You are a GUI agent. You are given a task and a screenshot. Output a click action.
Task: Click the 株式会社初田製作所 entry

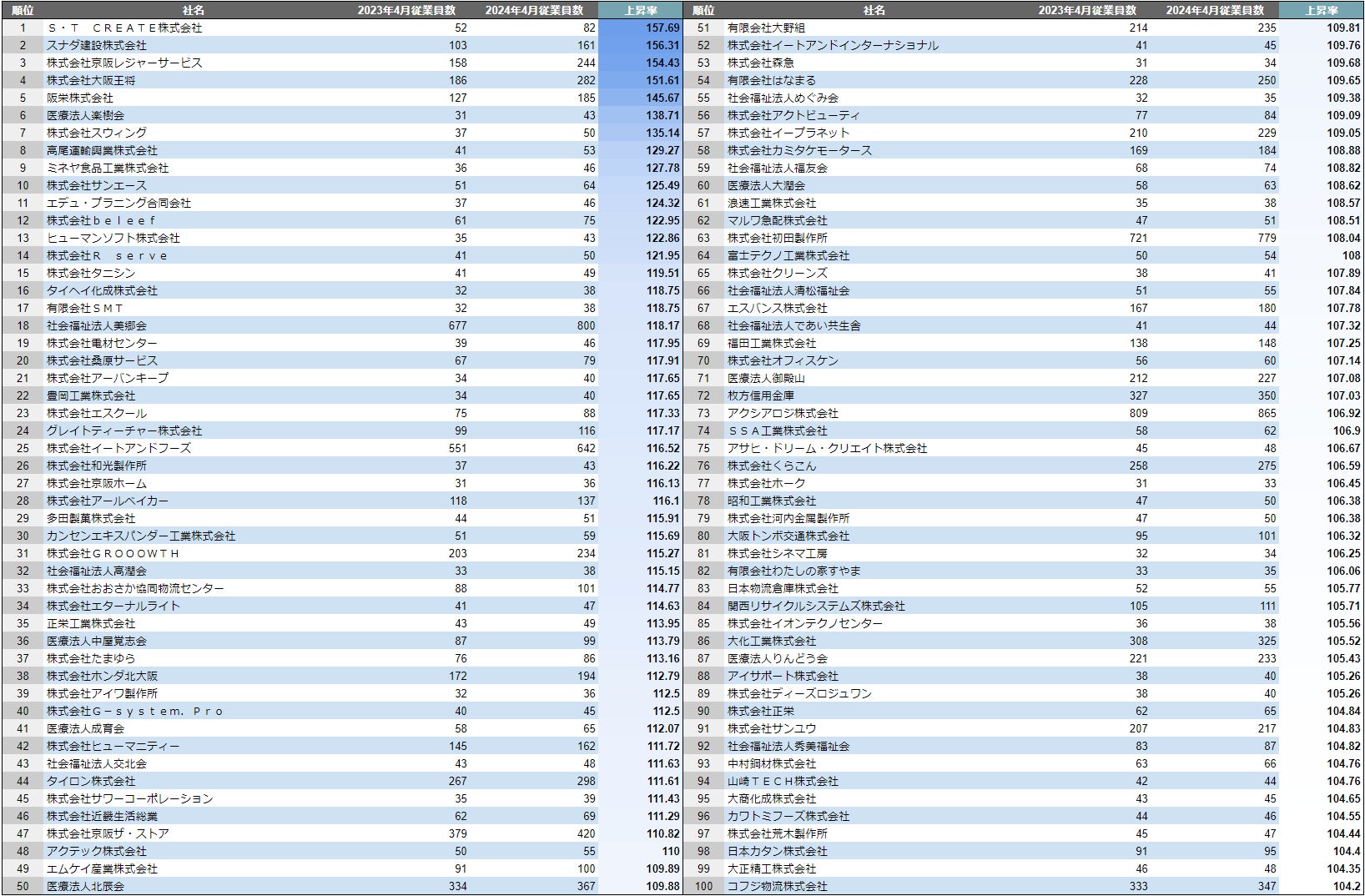pos(778,238)
